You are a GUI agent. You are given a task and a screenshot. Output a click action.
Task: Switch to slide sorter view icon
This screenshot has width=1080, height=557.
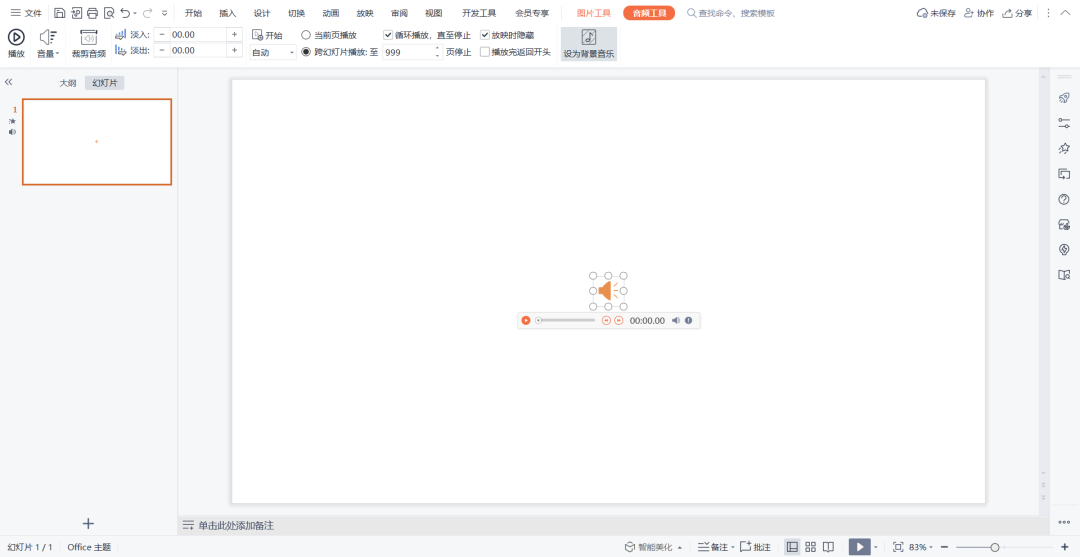click(811, 547)
